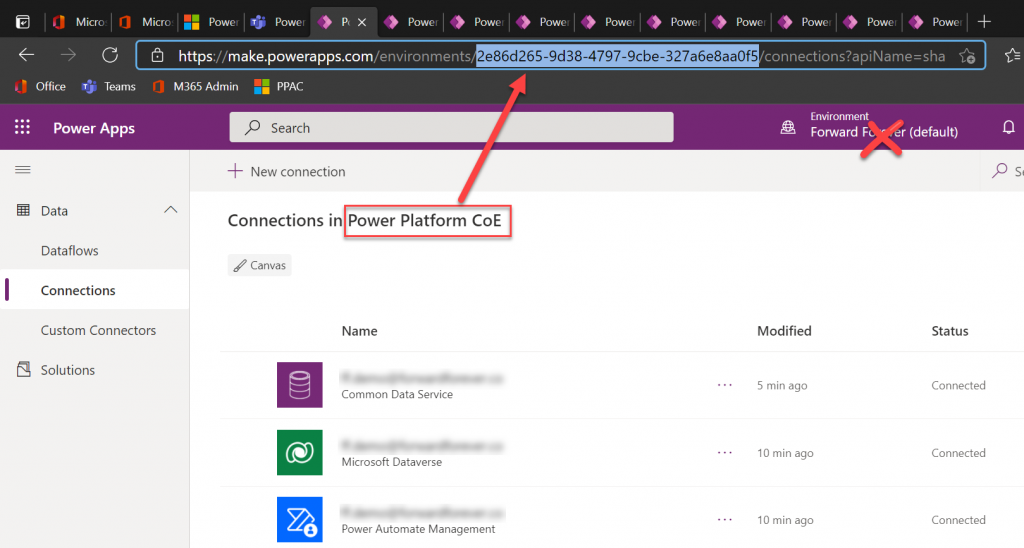Viewport: 1024px width, 548px height.
Task: Go forward with the browser forward arrow
Action: tap(68, 56)
